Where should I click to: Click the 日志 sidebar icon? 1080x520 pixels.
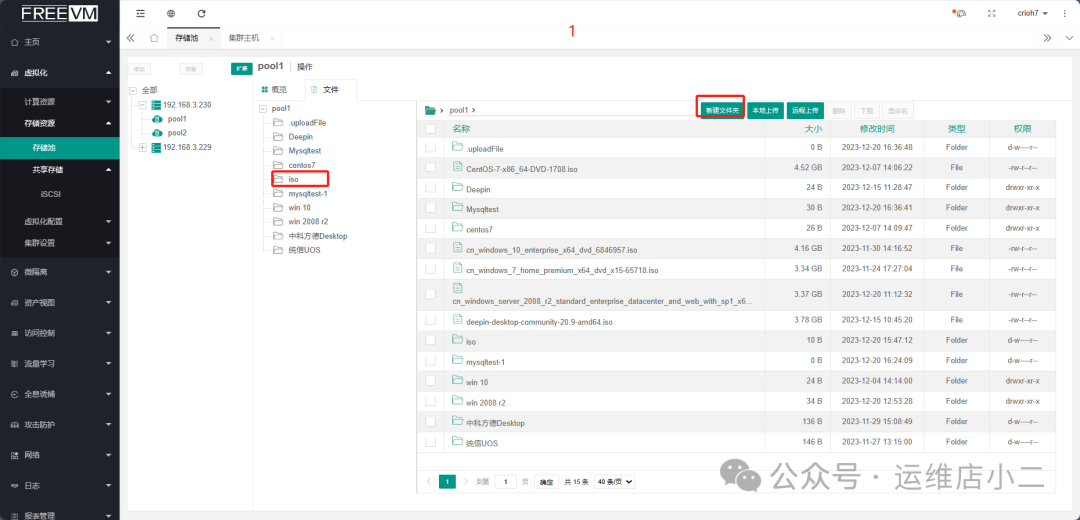[15, 486]
